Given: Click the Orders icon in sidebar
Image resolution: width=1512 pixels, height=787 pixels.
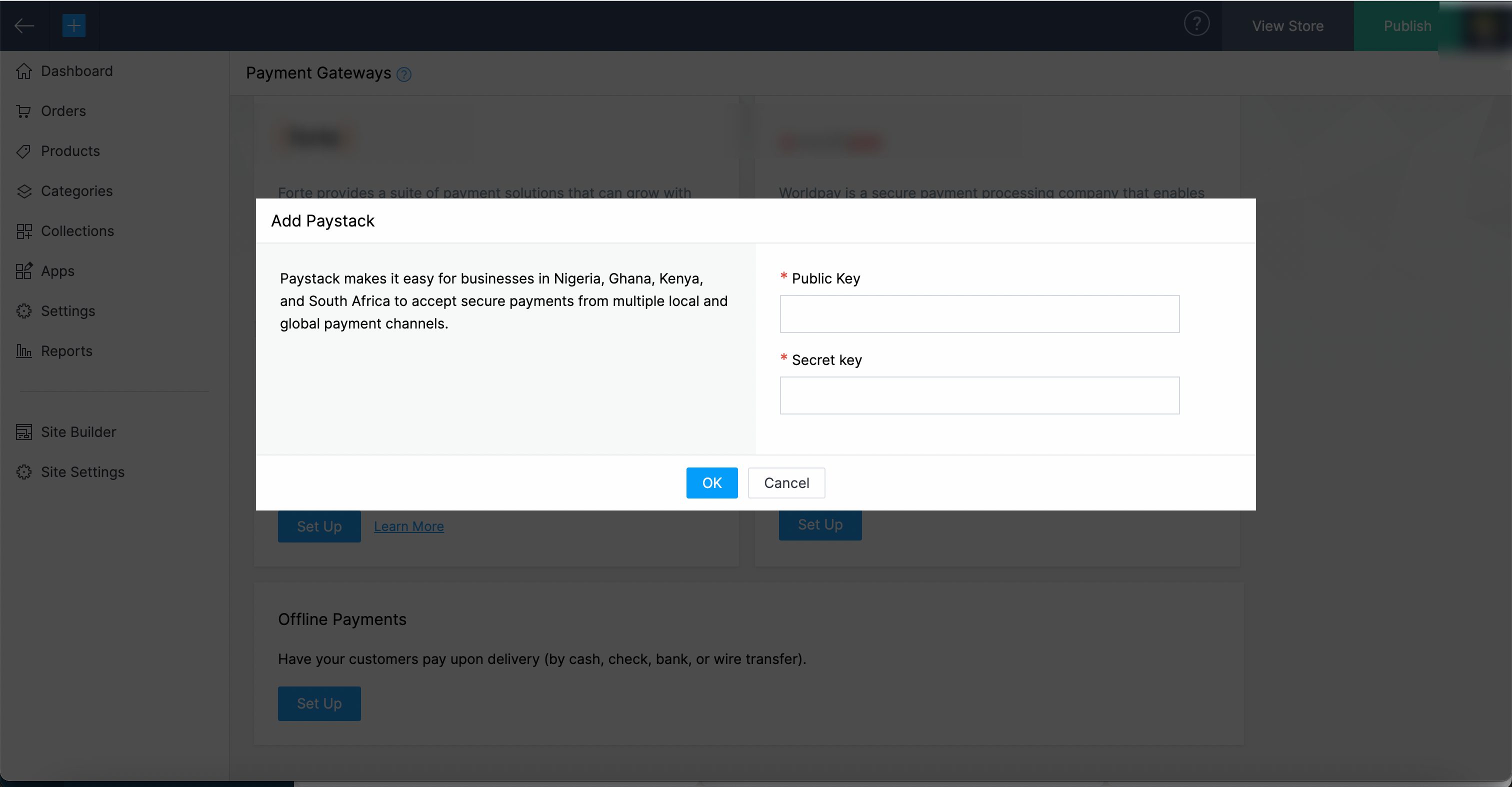Looking at the screenshot, I should (x=24, y=111).
